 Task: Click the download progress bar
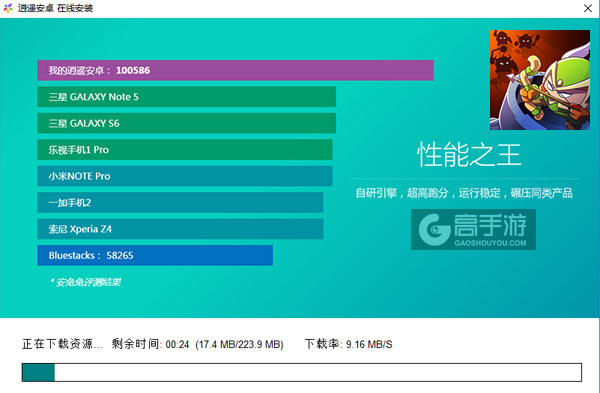[x=302, y=372]
